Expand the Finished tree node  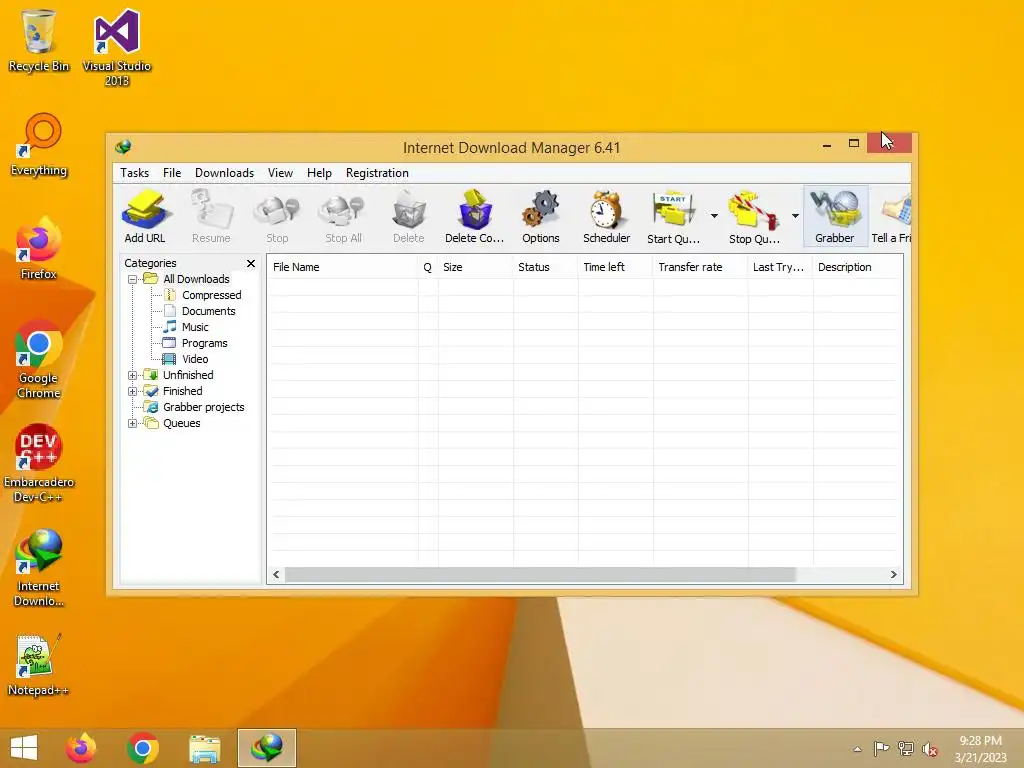[x=133, y=392]
